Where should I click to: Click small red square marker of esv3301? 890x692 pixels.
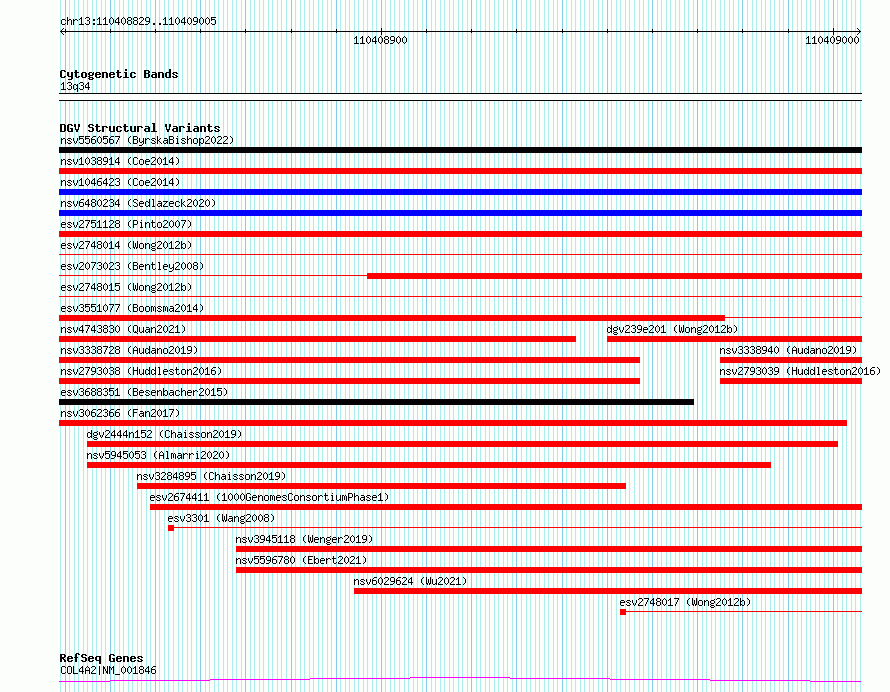tap(171, 529)
